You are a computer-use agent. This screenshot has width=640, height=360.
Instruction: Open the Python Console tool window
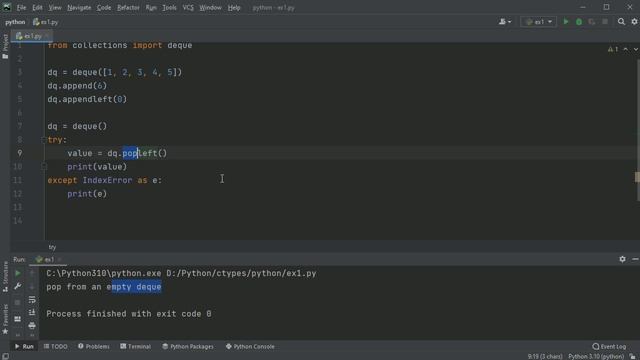250,347
